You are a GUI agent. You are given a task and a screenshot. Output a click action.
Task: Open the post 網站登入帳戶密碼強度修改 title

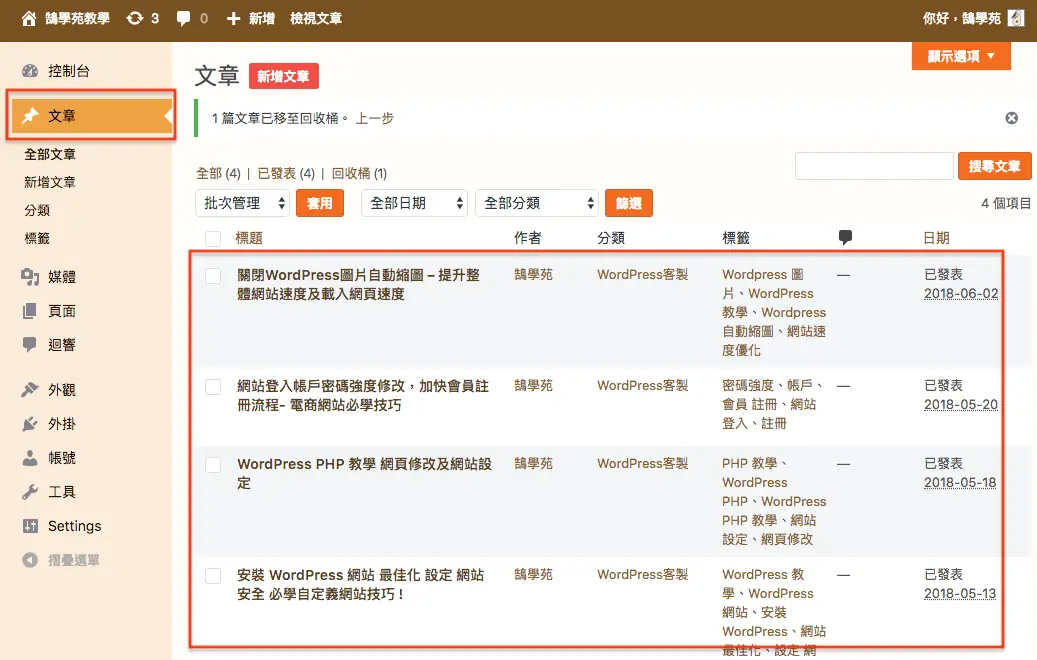pos(362,395)
